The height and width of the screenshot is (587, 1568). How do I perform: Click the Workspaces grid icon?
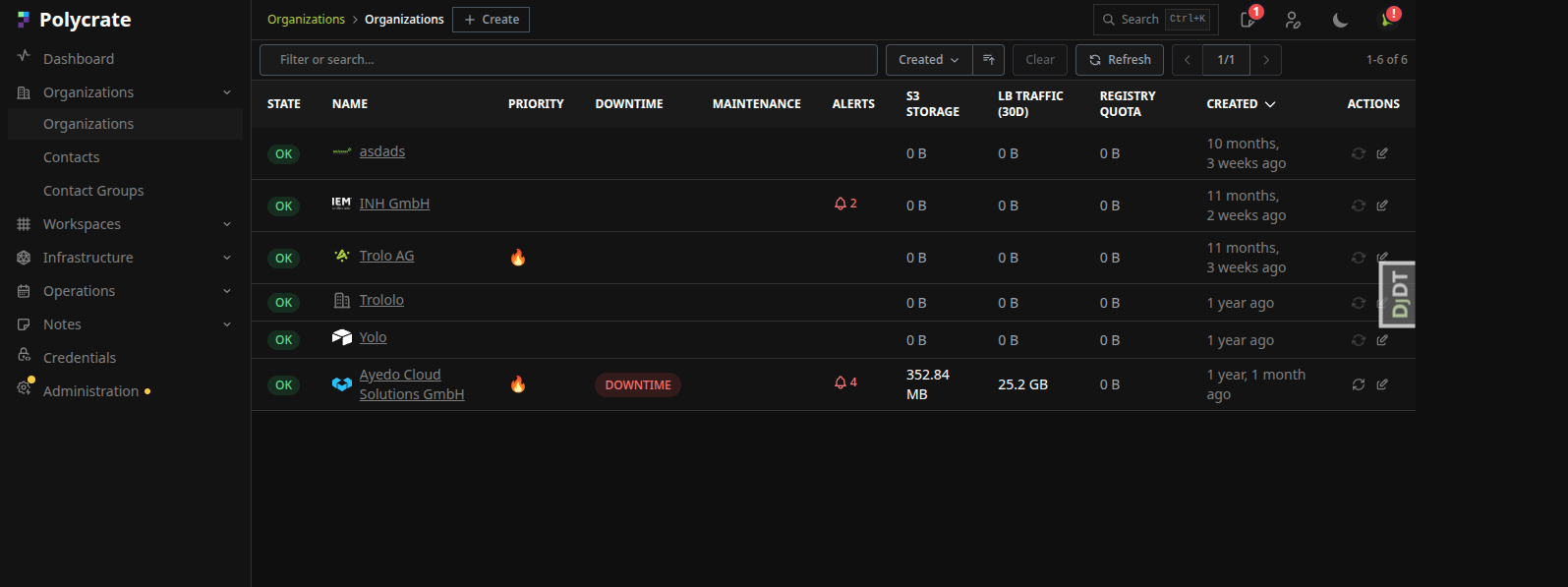[x=24, y=224]
